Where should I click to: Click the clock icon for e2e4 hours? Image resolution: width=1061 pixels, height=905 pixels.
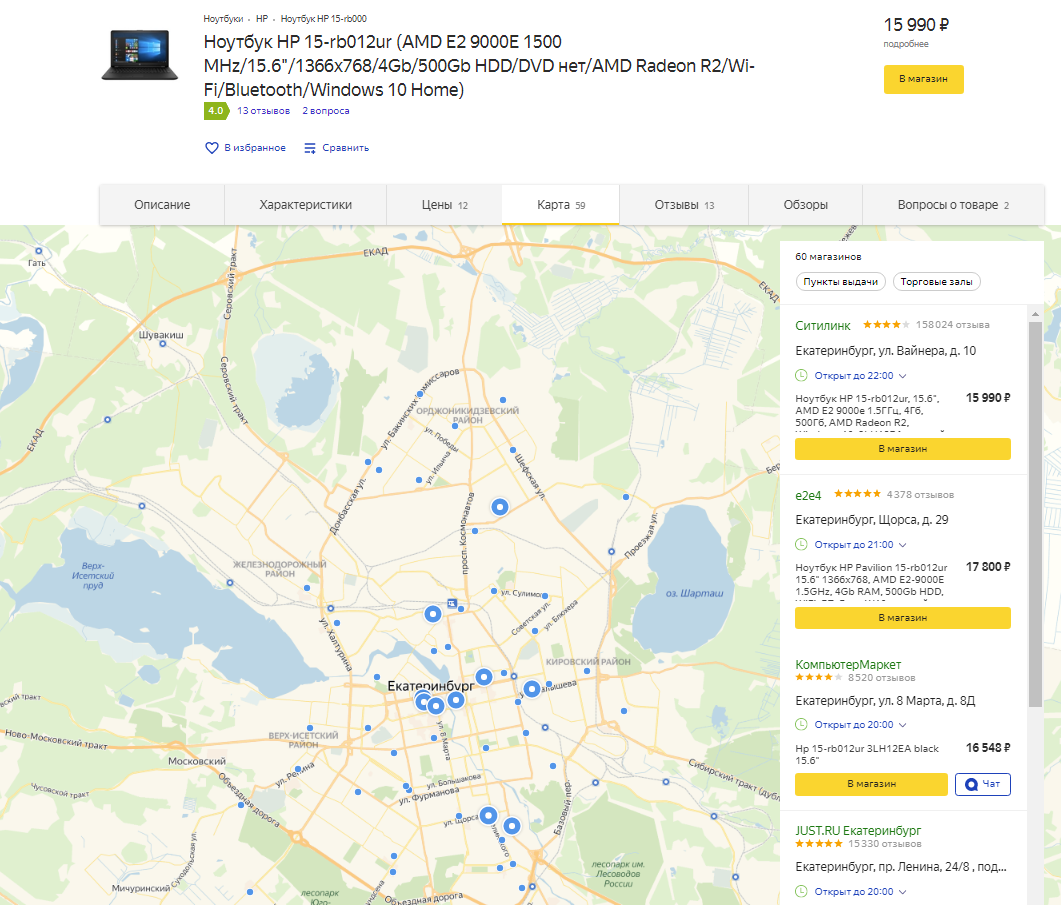(801, 544)
